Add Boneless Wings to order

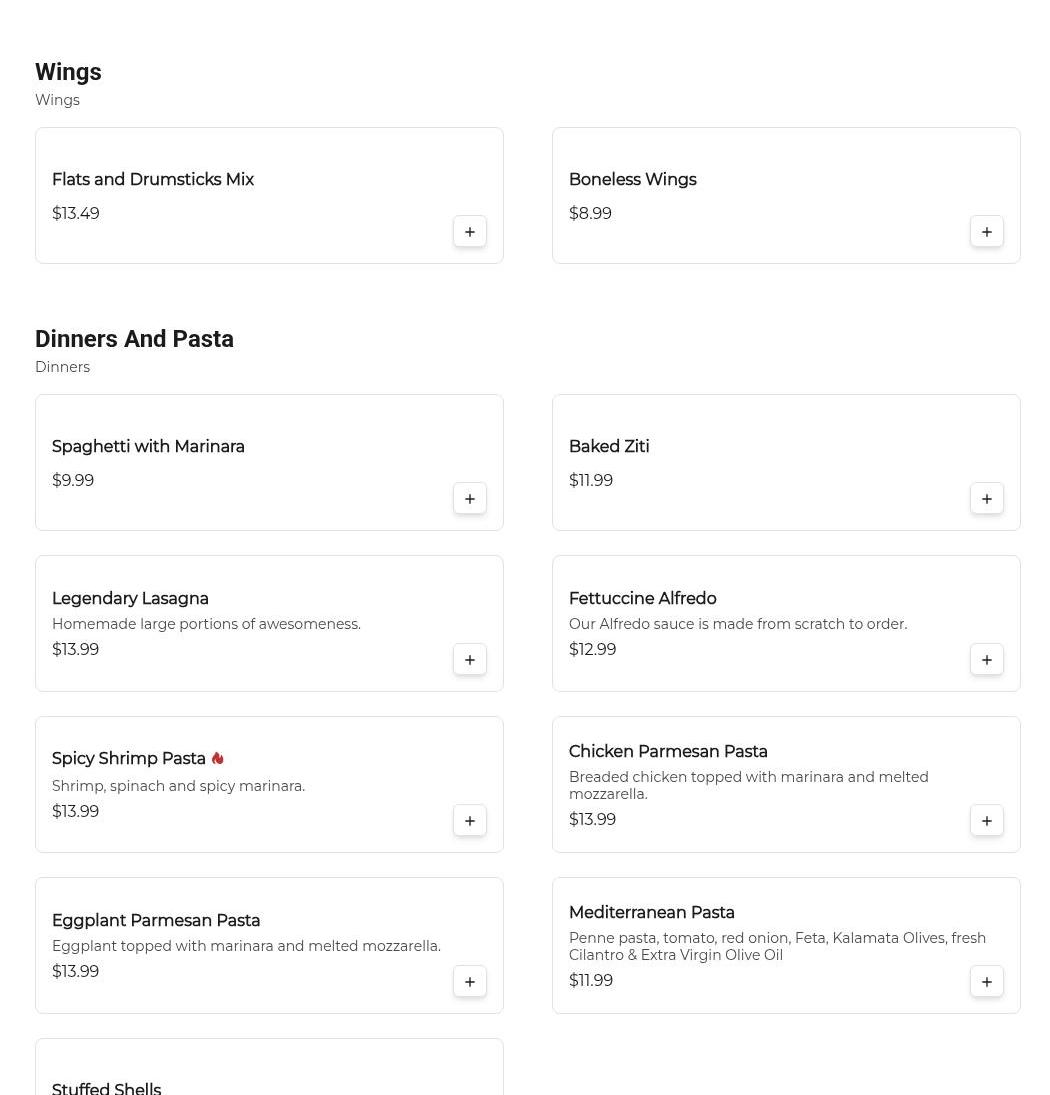pos(987,232)
